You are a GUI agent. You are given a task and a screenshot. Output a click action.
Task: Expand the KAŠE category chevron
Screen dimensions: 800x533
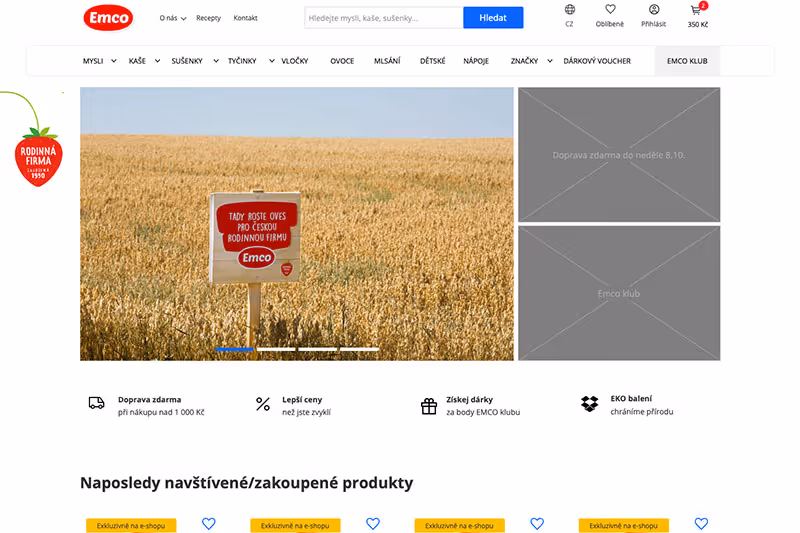(157, 61)
